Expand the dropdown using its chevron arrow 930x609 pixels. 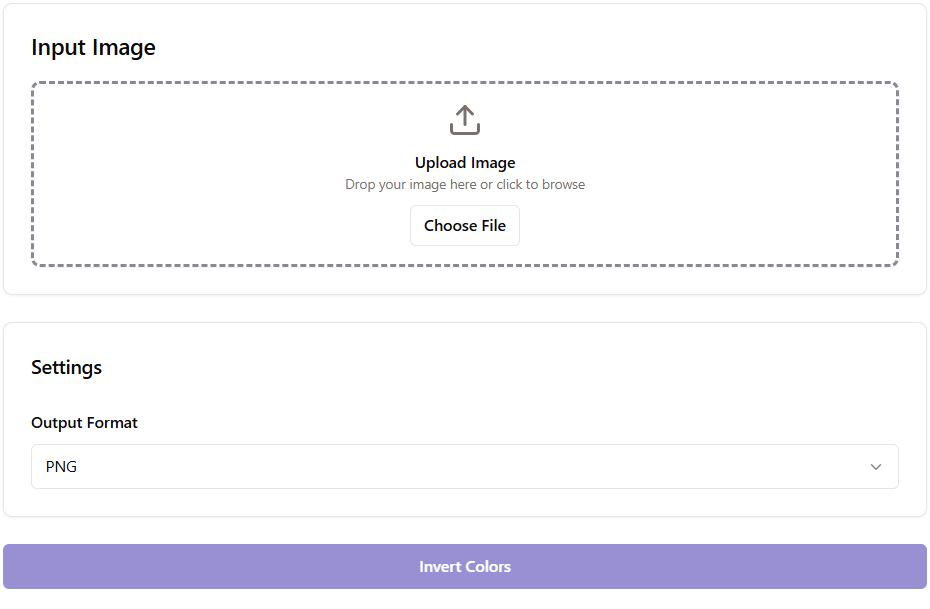(876, 467)
